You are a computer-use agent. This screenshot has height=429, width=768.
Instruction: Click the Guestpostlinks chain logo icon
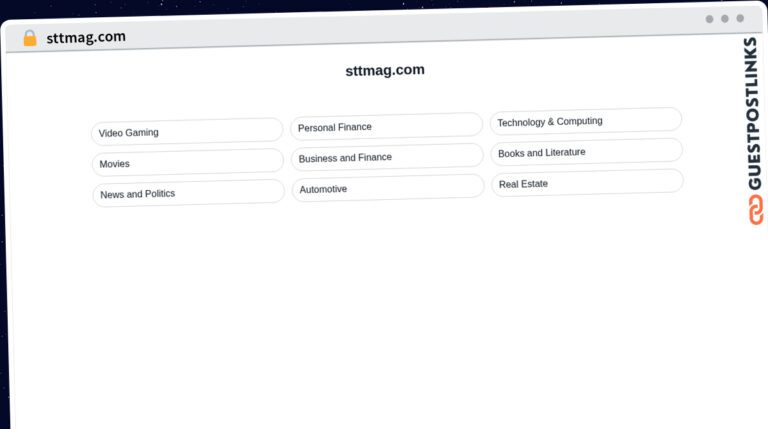click(756, 210)
